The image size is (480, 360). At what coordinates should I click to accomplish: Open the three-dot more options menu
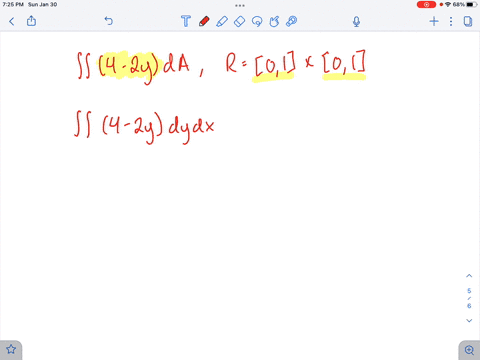point(451,22)
